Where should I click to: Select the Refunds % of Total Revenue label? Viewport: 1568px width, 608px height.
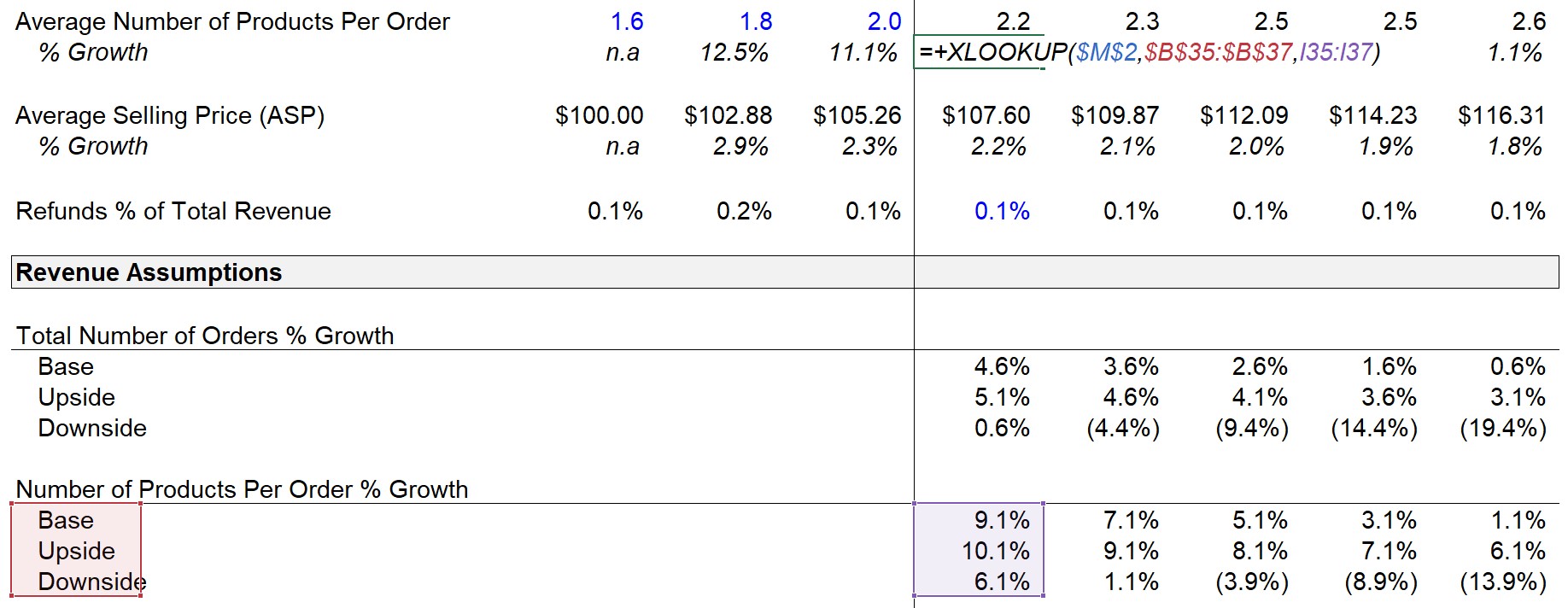click(x=173, y=211)
